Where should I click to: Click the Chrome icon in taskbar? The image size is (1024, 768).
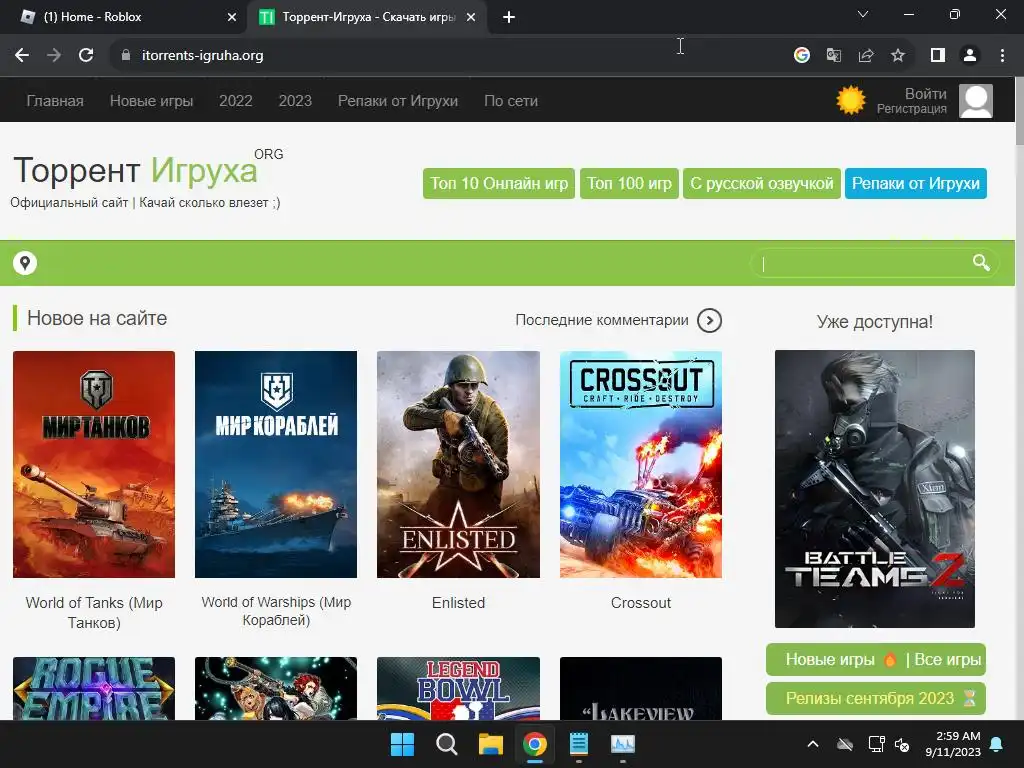[535, 744]
